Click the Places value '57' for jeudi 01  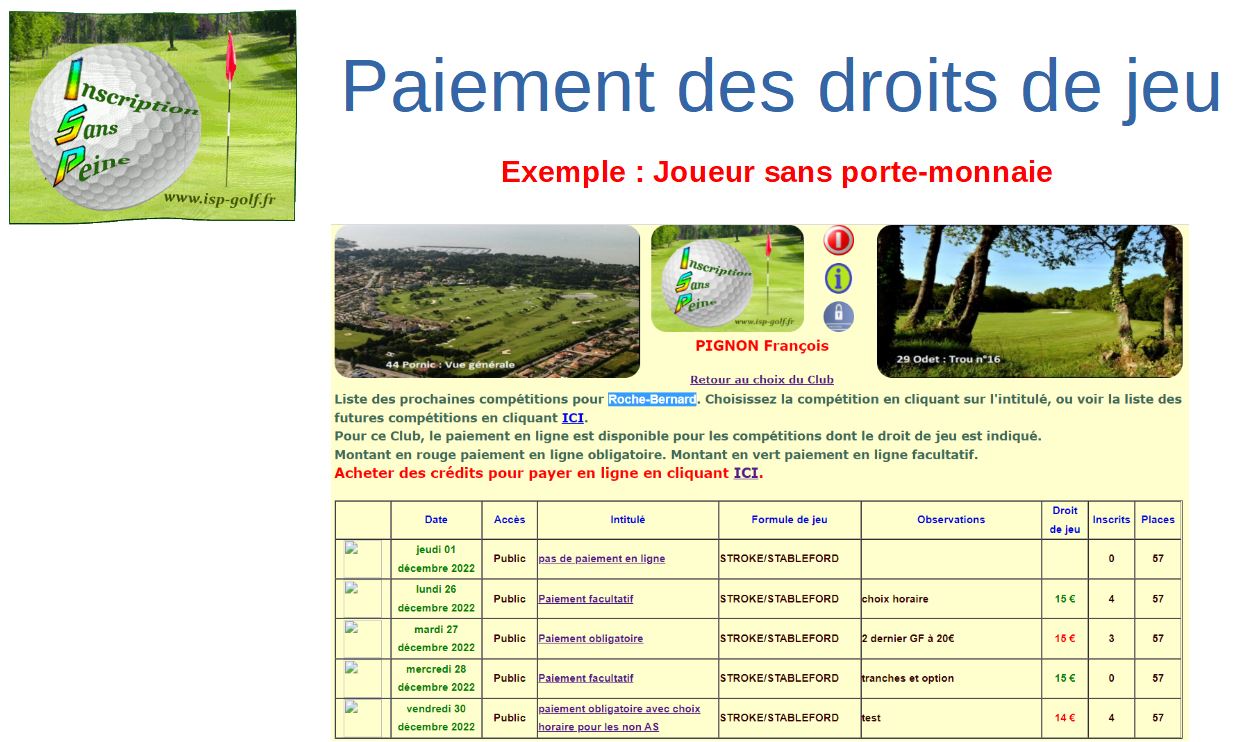(1158, 559)
